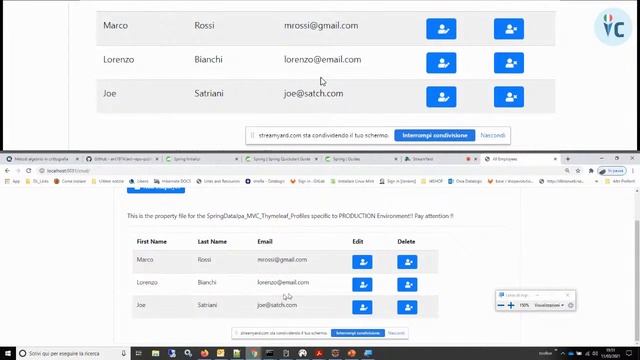Zoom in with the Magnifier plus button
This screenshot has width=640, height=360.
(511, 305)
